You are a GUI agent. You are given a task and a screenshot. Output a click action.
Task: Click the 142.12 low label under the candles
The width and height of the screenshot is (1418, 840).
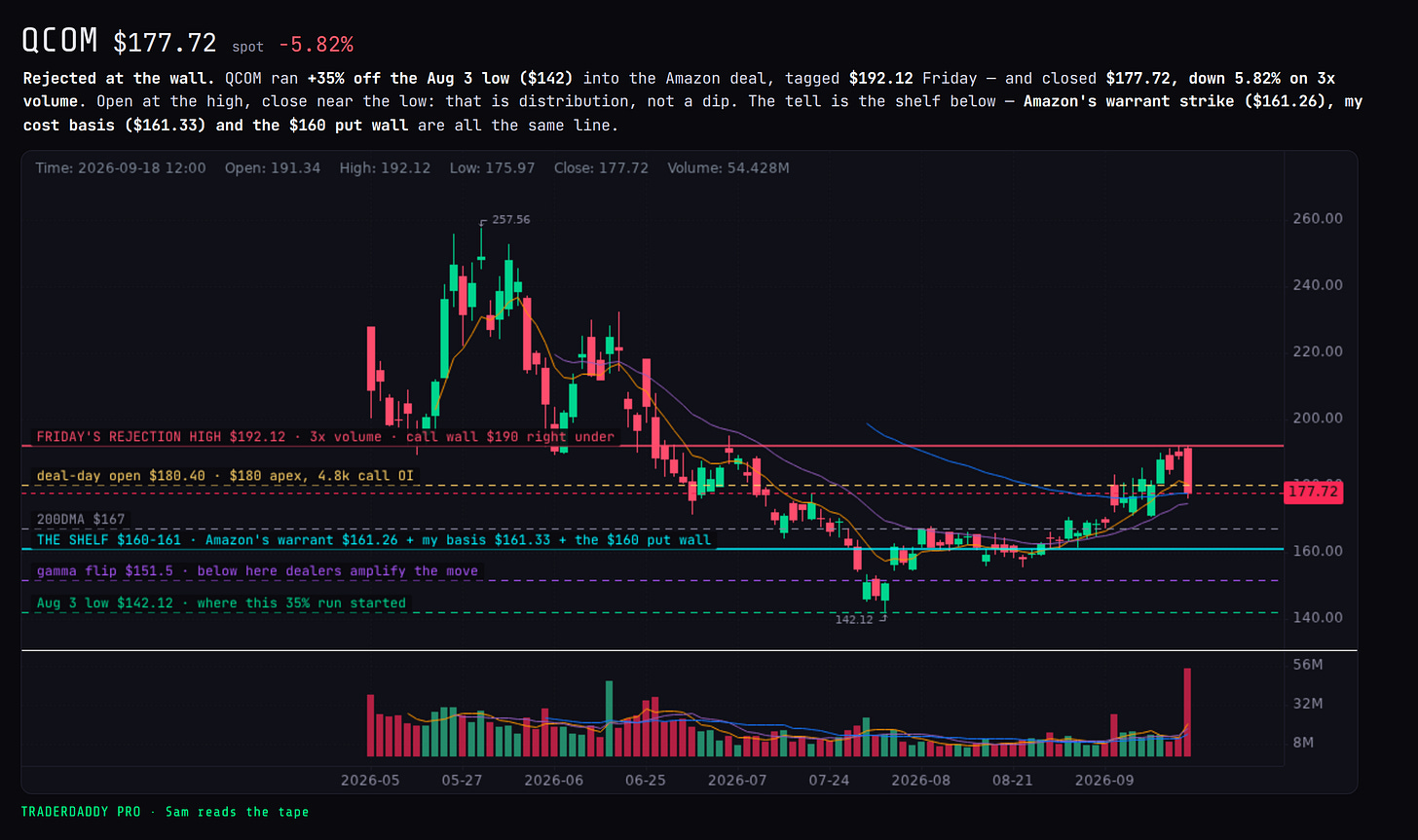[854, 619]
